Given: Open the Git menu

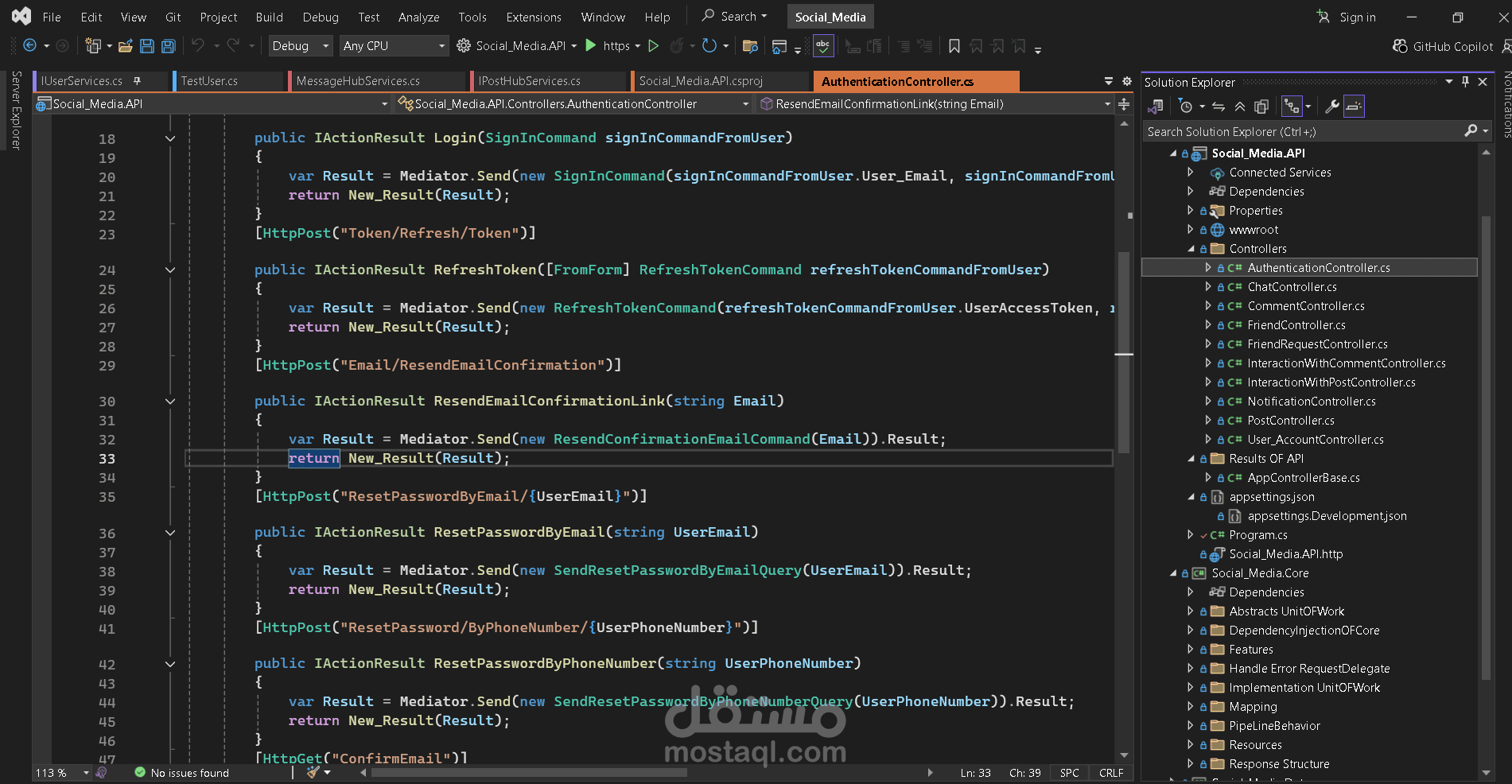Looking at the screenshot, I should click(173, 16).
